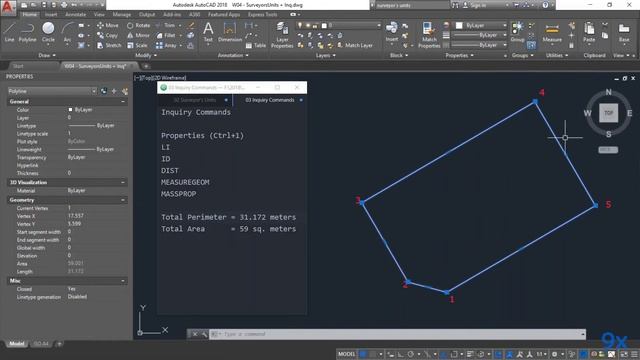Open the Express Tools ribbon tab
640x360 pixels.
tap(262, 14)
